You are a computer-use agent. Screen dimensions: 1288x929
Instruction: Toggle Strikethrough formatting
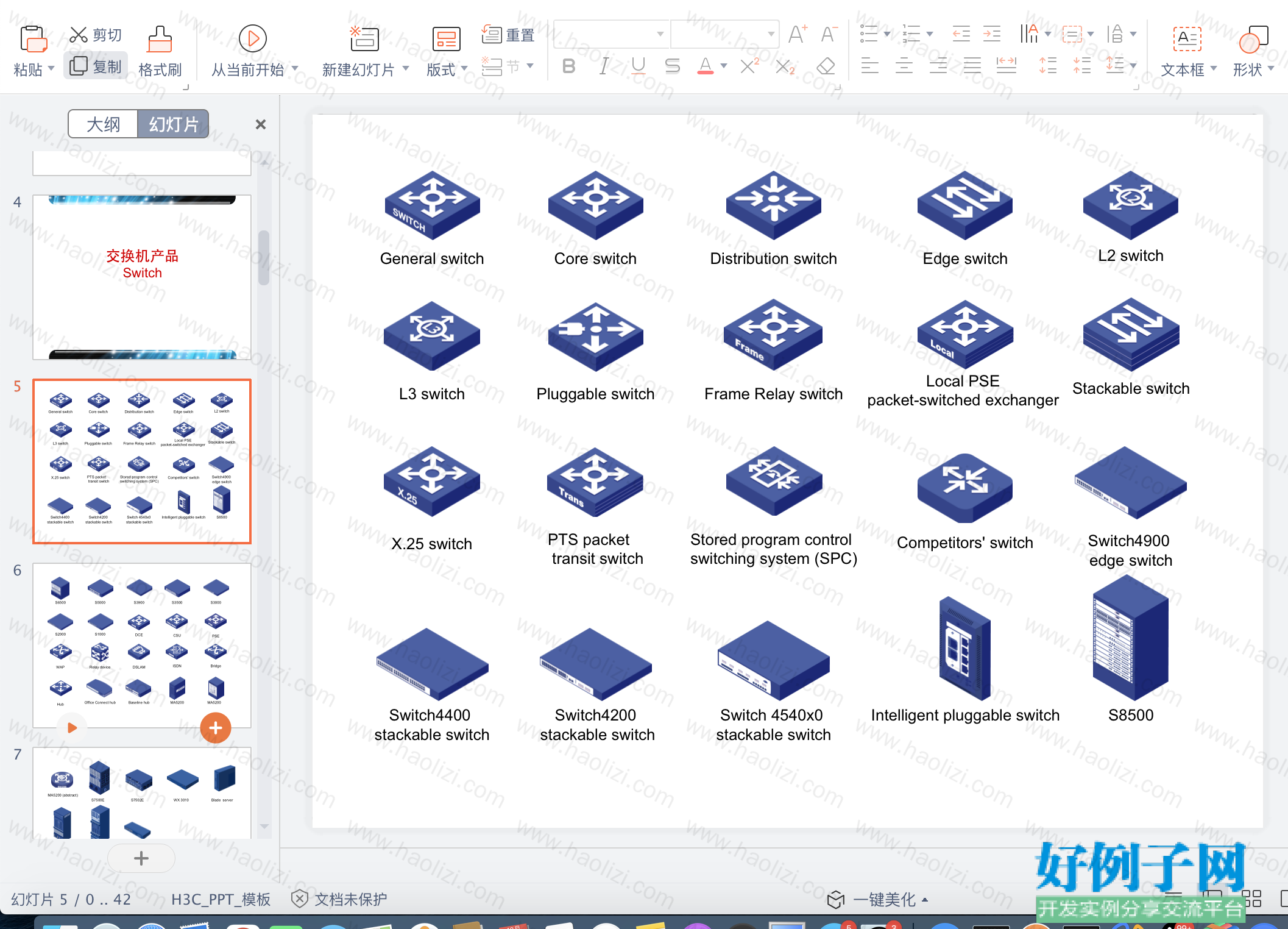(x=672, y=66)
